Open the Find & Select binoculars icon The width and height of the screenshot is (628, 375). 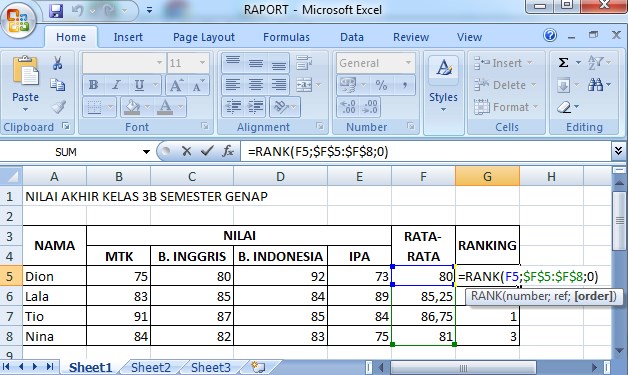pyautogui.click(x=596, y=85)
